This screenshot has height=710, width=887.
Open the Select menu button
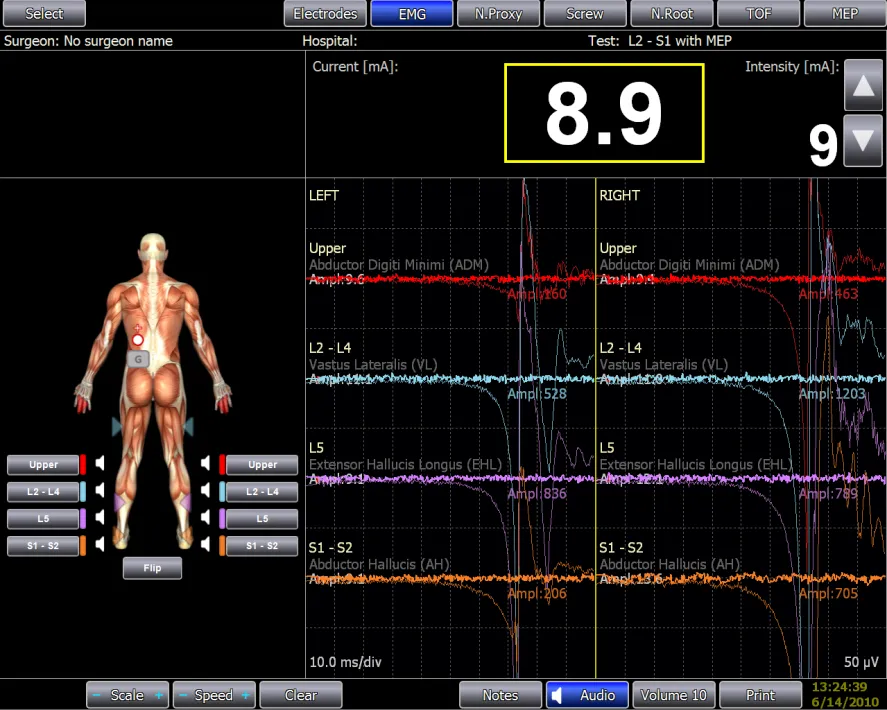point(43,14)
